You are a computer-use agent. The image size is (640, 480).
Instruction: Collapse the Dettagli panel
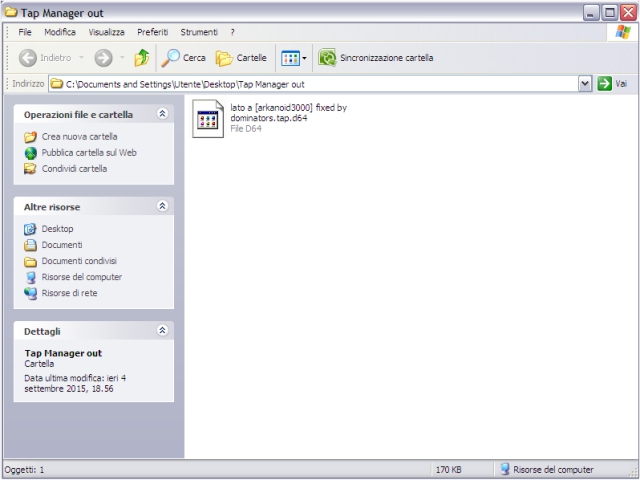(x=162, y=330)
